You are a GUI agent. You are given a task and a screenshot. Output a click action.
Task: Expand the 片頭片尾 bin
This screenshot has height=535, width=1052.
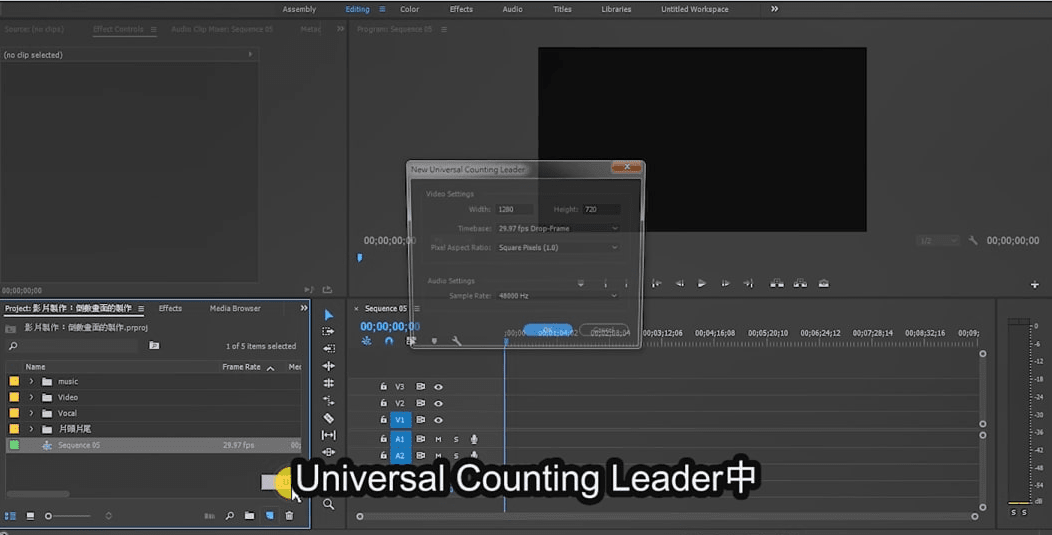coord(31,429)
